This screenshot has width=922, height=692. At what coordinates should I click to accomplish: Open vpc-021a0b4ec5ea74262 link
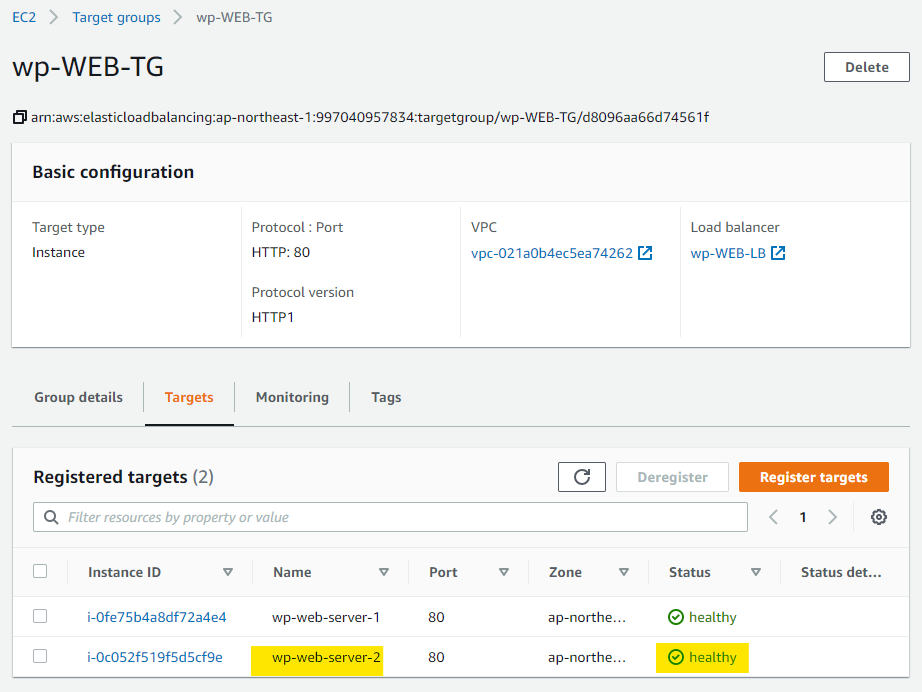[x=552, y=253]
